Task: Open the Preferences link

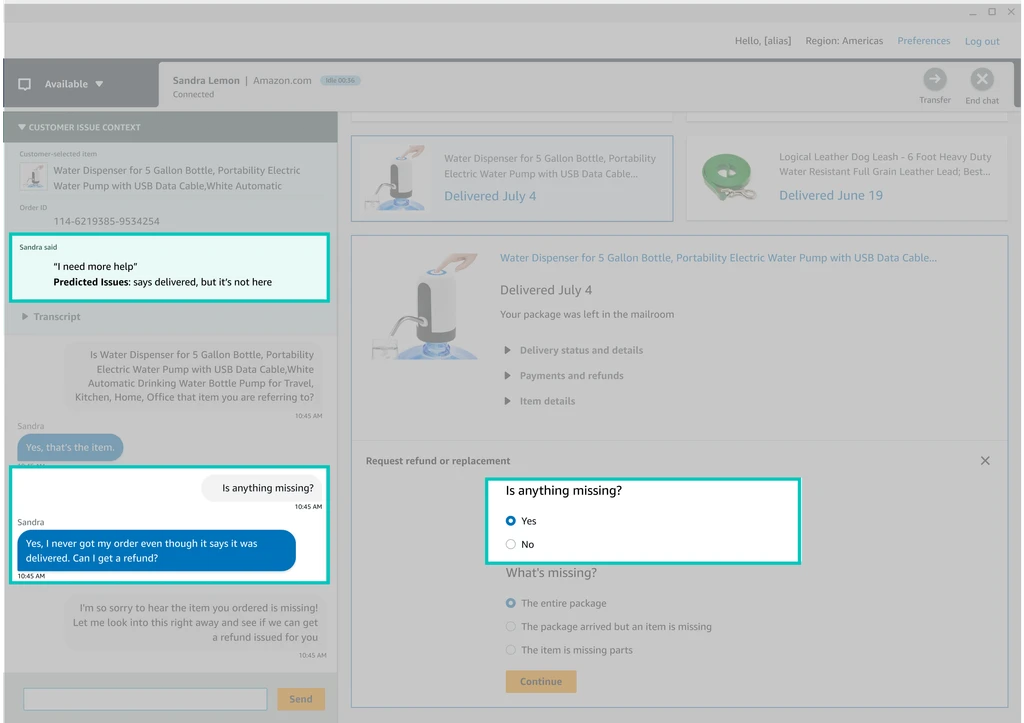Action: point(923,41)
